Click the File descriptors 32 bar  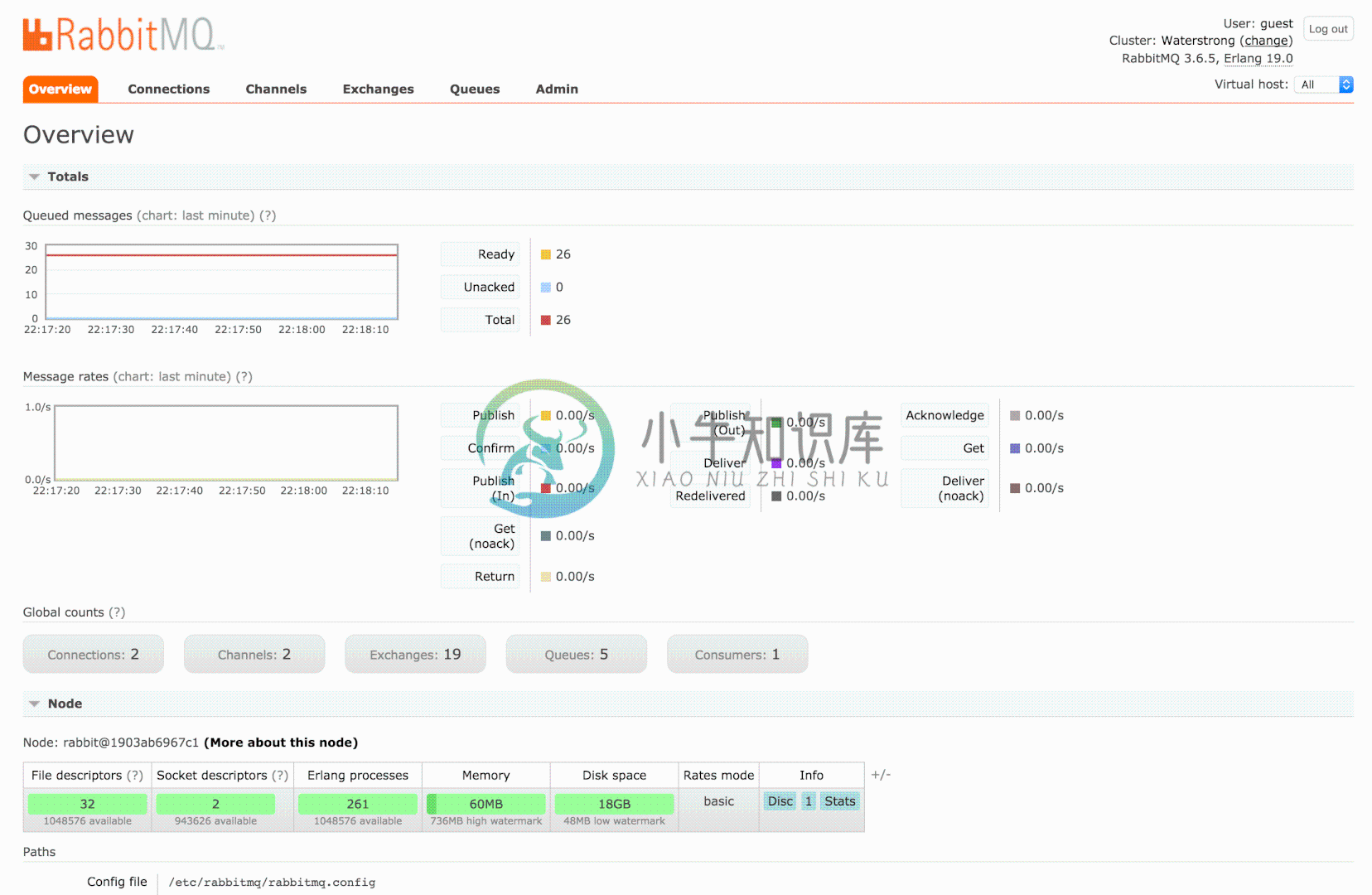click(x=88, y=804)
